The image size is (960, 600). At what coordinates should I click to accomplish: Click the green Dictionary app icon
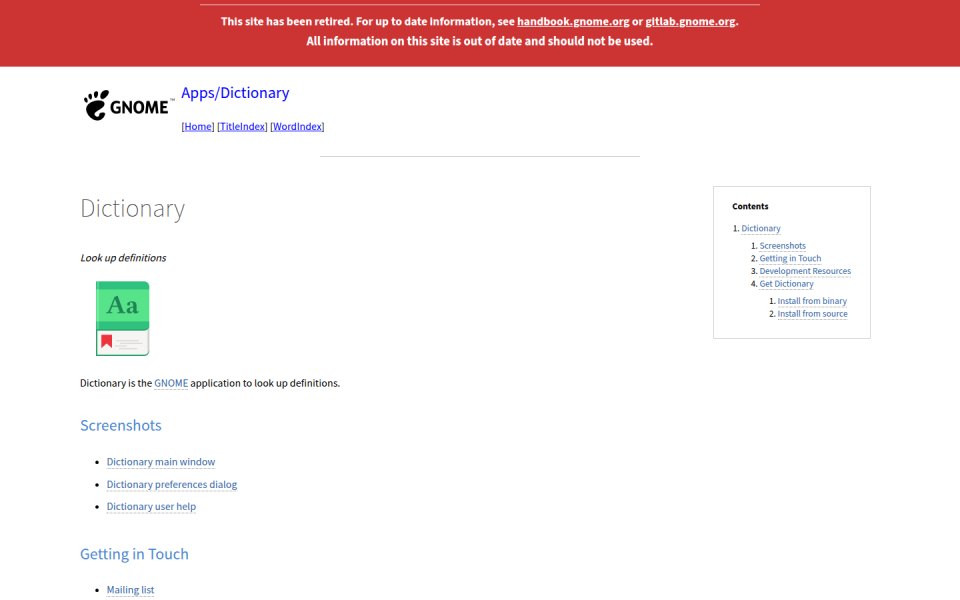122,318
